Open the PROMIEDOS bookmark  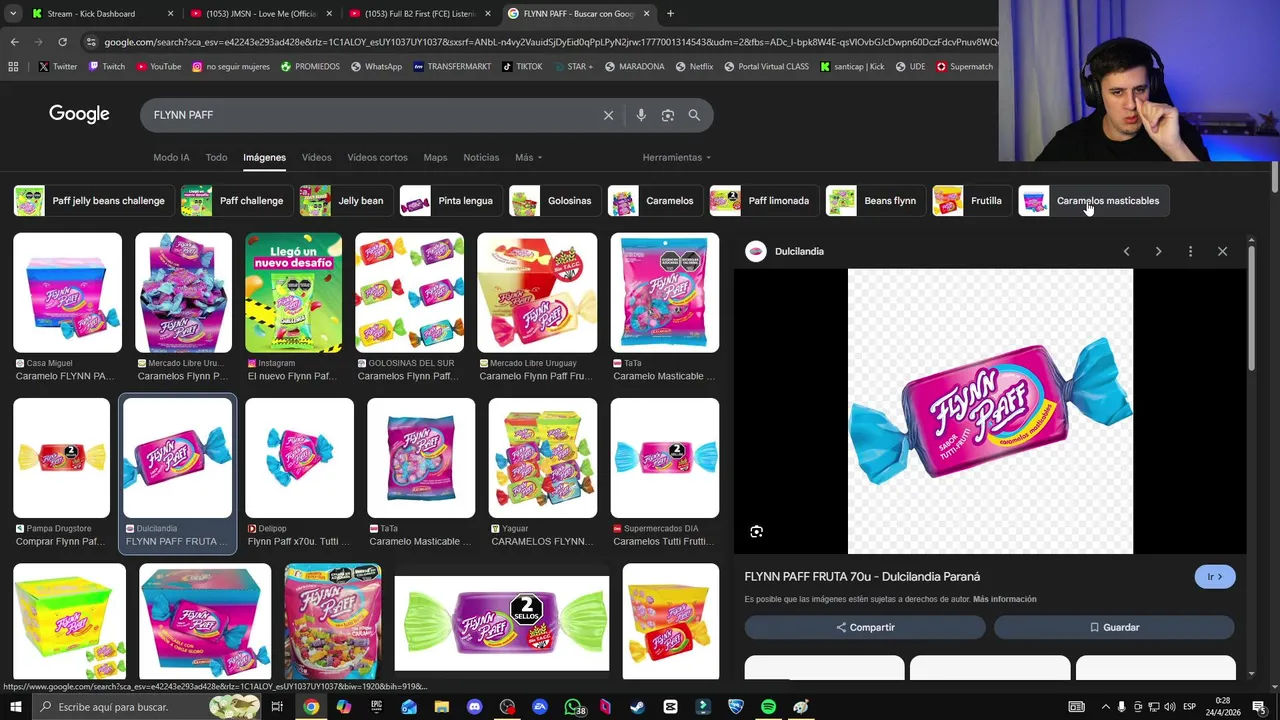click(x=310, y=67)
